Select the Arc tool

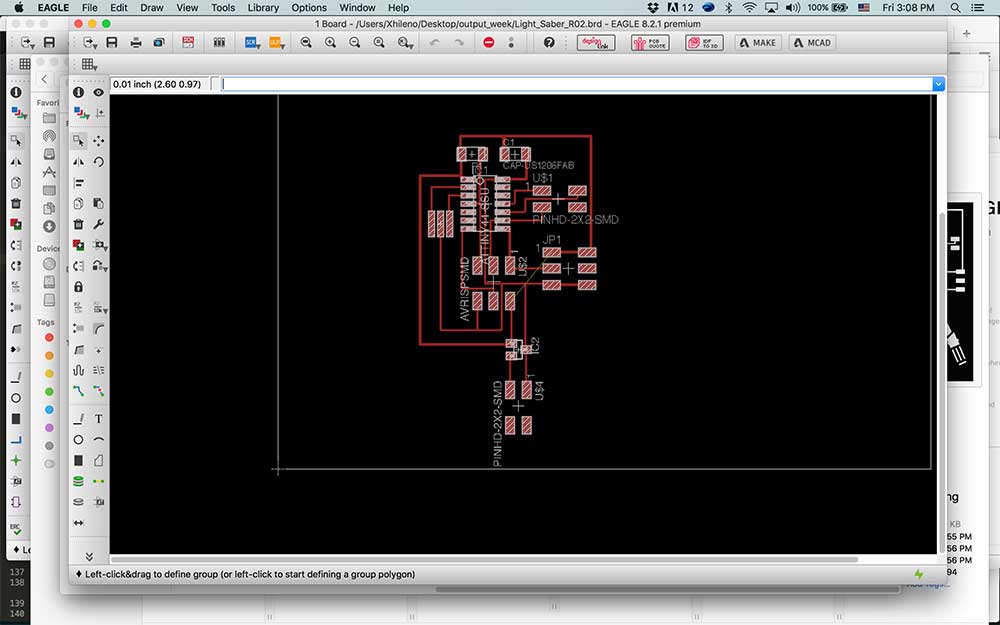(x=99, y=439)
